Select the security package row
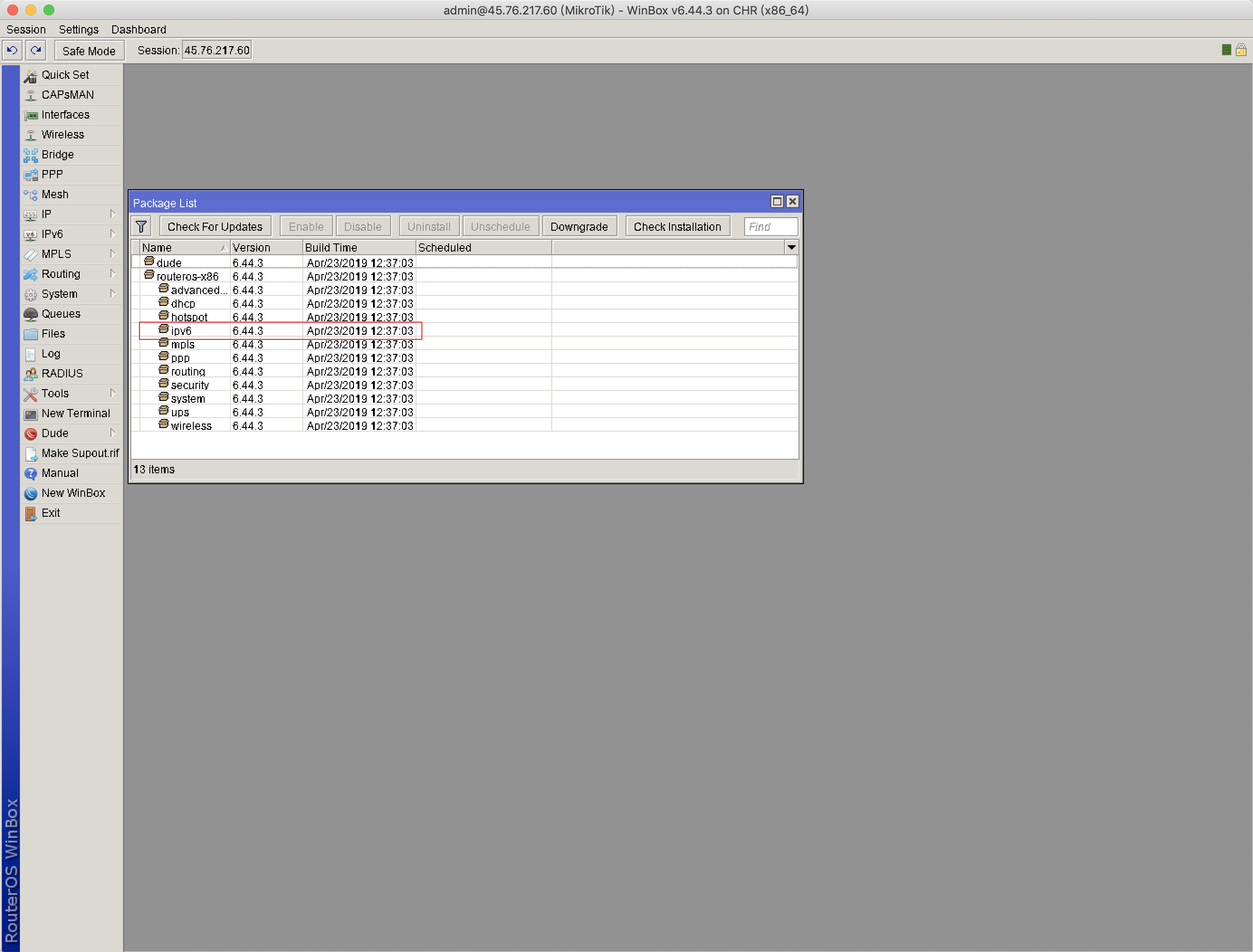This screenshot has width=1253, height=952. pyautogui.click(x=464, y=385)
